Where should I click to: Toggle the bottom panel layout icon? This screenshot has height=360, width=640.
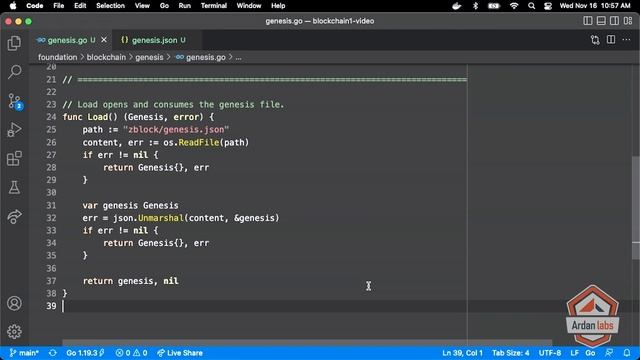(601, 21)
